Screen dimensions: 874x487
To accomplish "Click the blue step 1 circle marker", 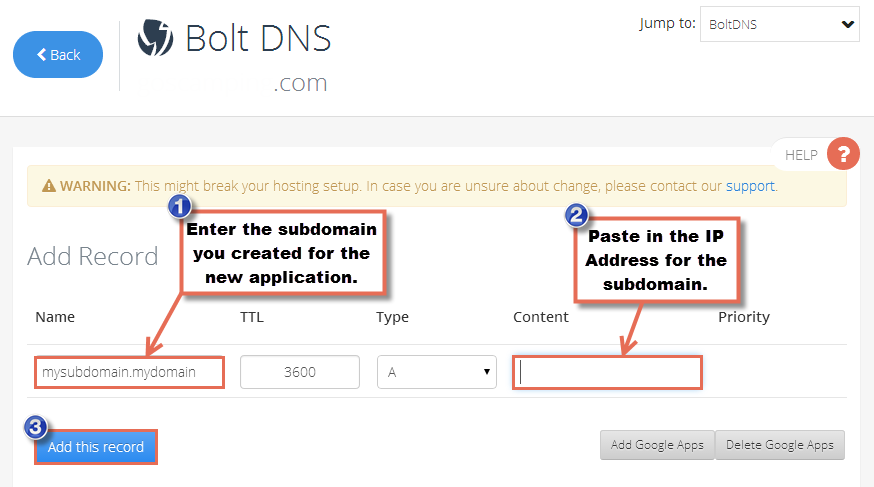I will 179,207.
